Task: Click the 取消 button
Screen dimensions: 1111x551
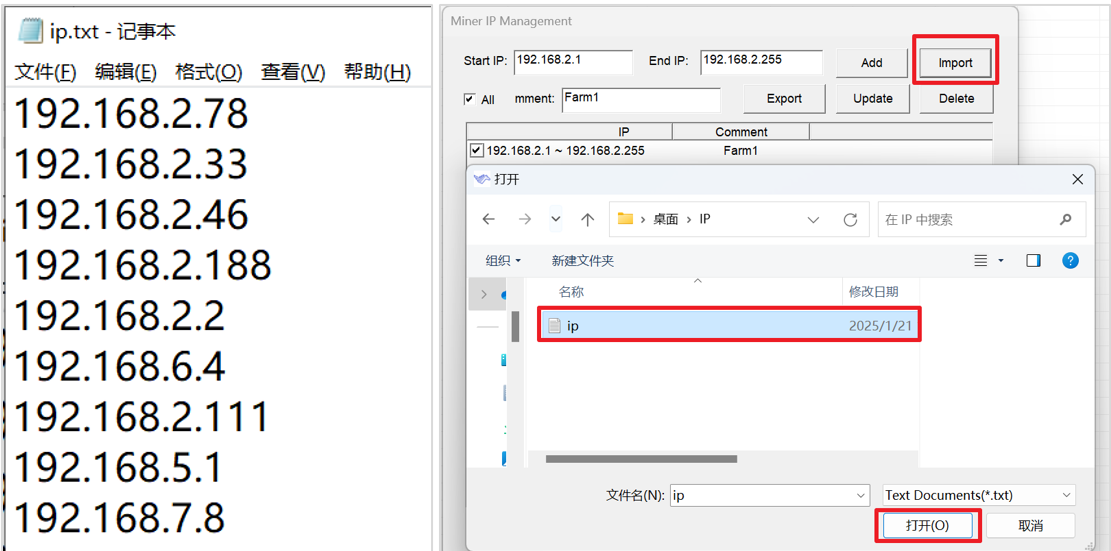Action: 1030,526
